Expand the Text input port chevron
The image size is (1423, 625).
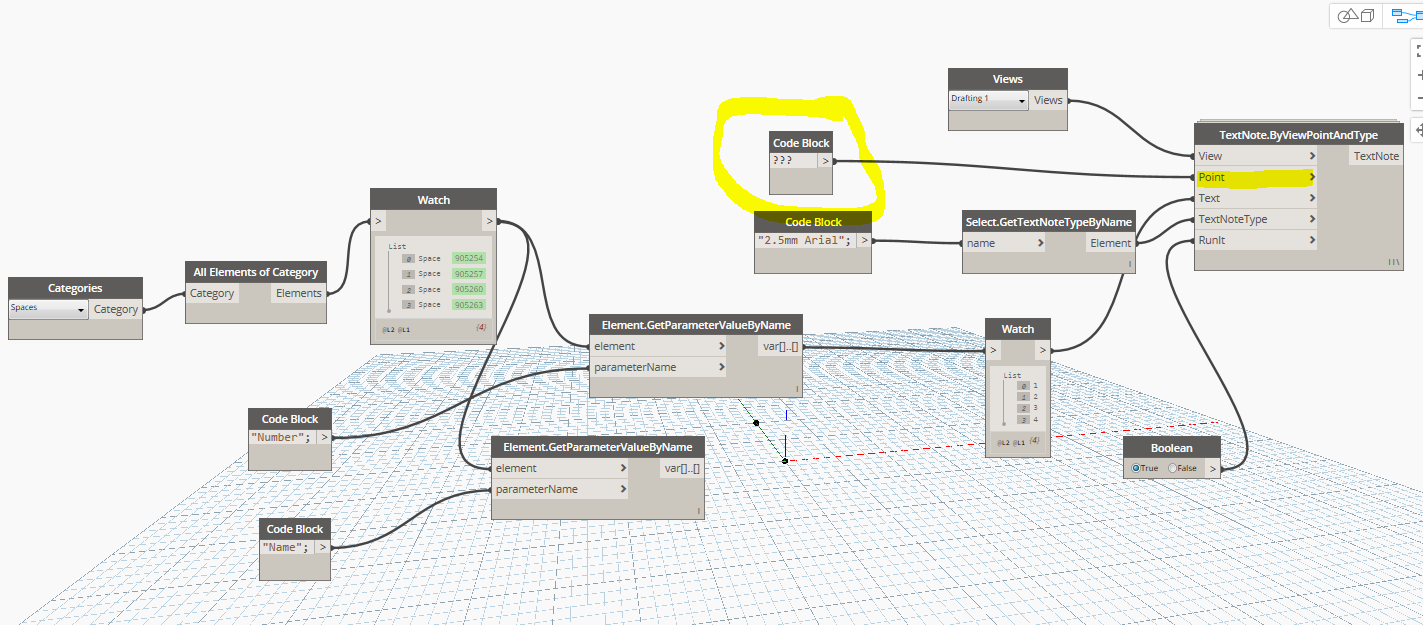point(1311,198)
